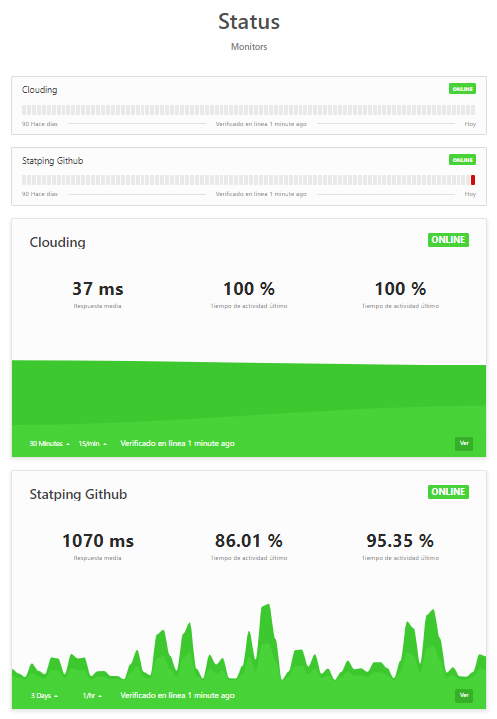Expand the 1/hr interval dropdown
497x719 pixels.
pos(92,696)
